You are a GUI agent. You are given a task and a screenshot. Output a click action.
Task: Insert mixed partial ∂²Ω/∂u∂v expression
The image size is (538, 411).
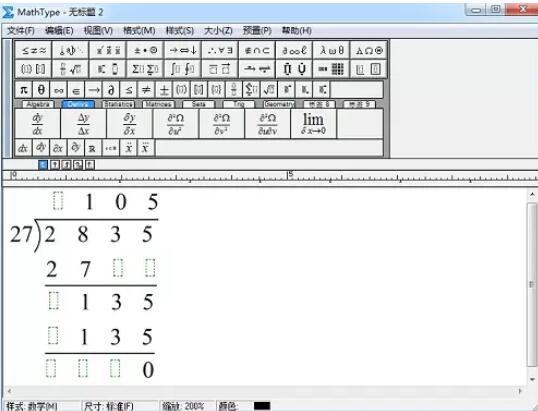(x=267, y=124)
